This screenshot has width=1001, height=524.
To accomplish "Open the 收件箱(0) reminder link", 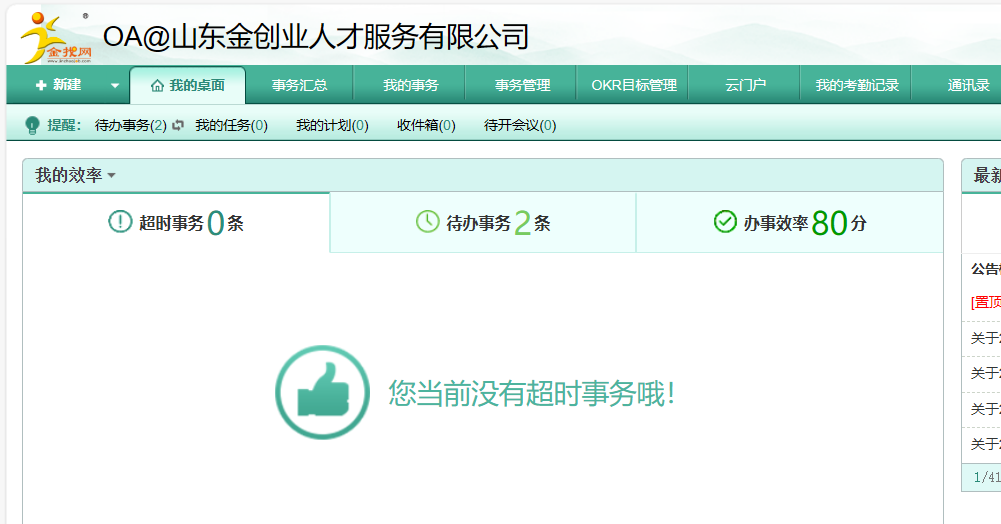I will 426,125.
